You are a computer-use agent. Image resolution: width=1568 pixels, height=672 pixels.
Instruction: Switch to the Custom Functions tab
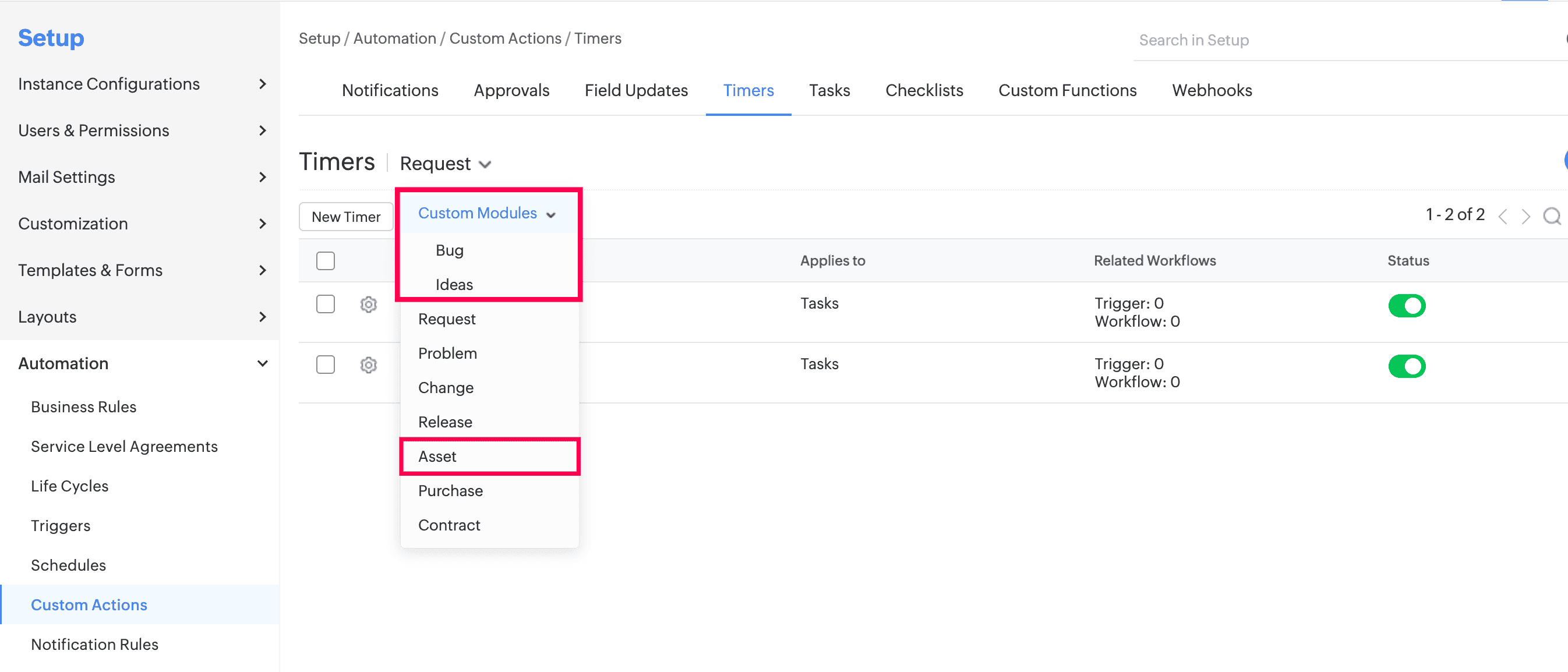(1067, 91)
